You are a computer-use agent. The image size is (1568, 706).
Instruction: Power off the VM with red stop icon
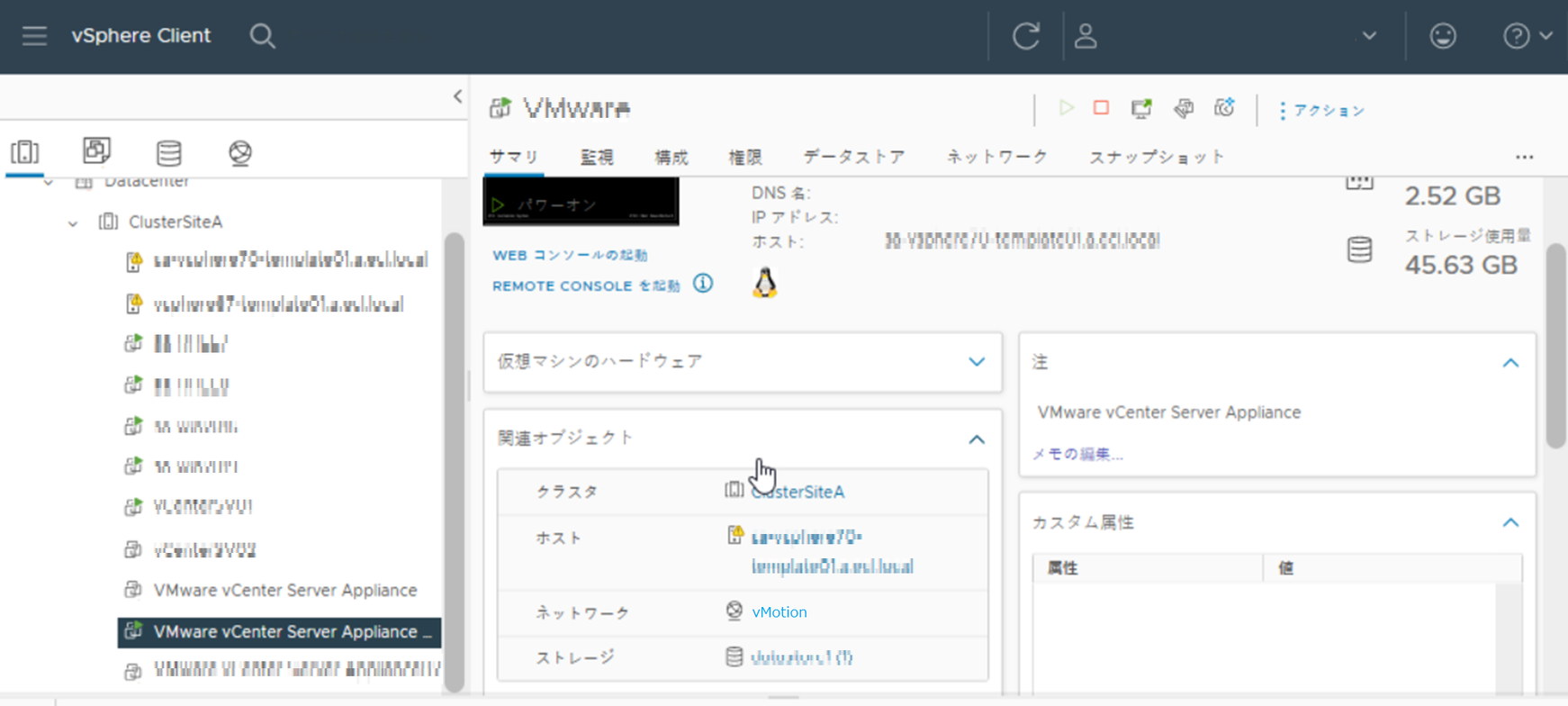pos(1101,108)
